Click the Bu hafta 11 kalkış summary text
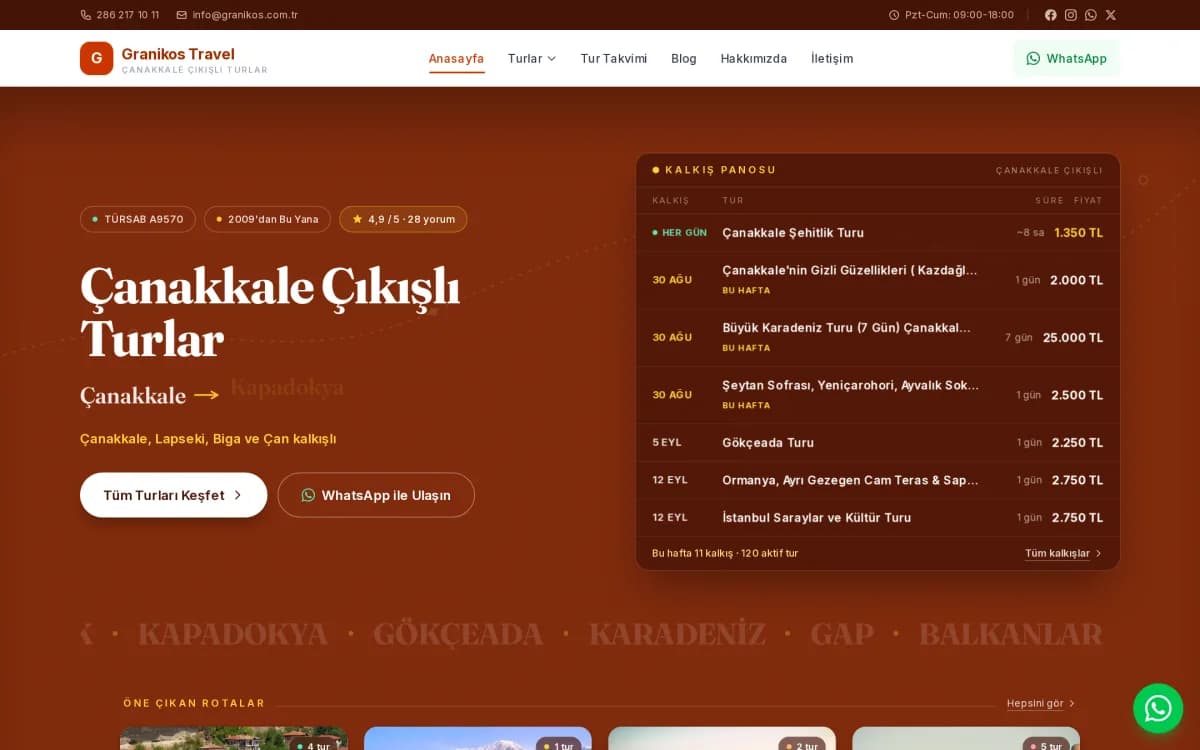The image size is (1200, 750). point(725,553)
